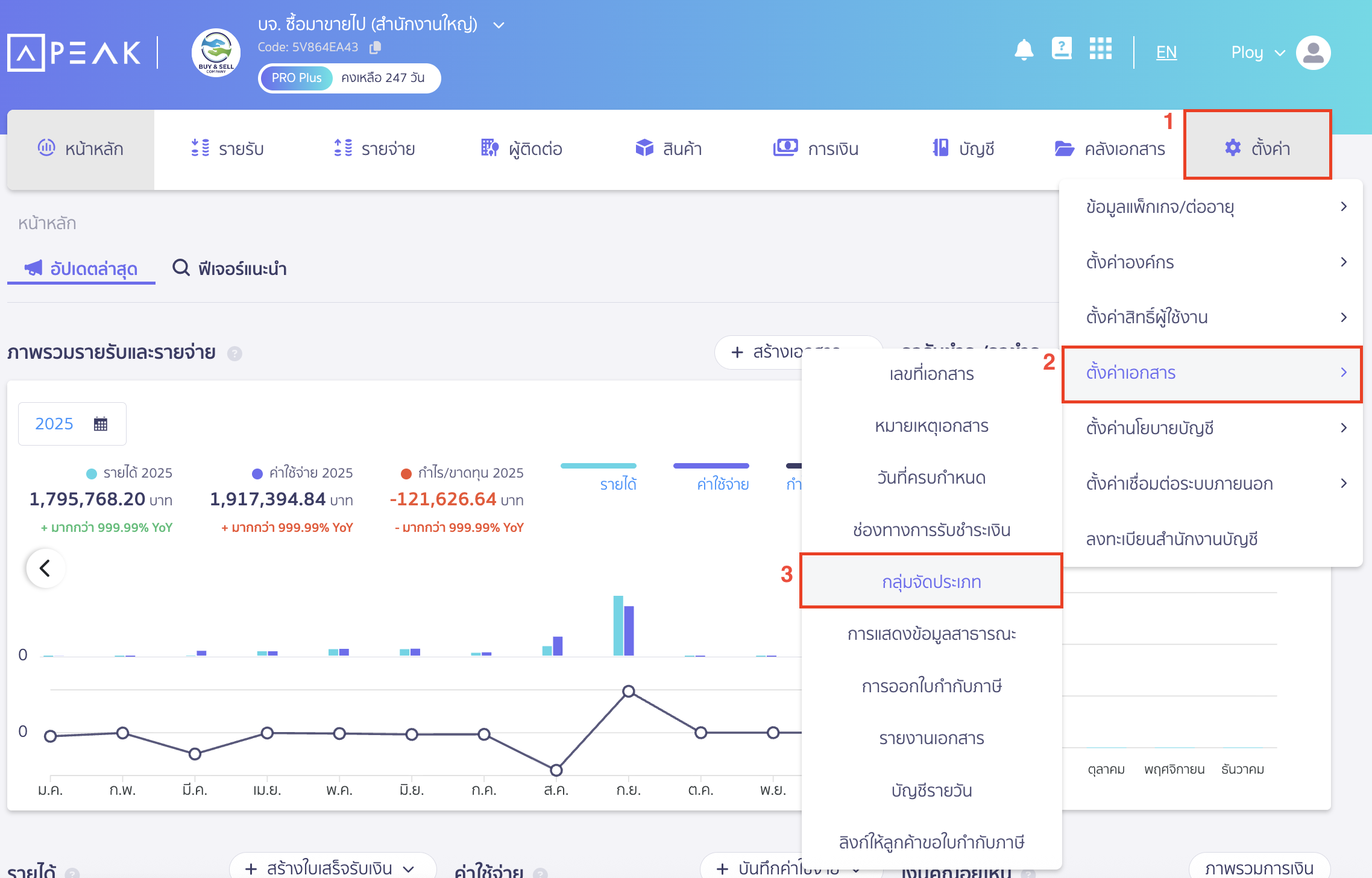This screenshot has width=1372, height=878.
Task: Click the chart's left navigation arrow
Action: tap(45, 567)
